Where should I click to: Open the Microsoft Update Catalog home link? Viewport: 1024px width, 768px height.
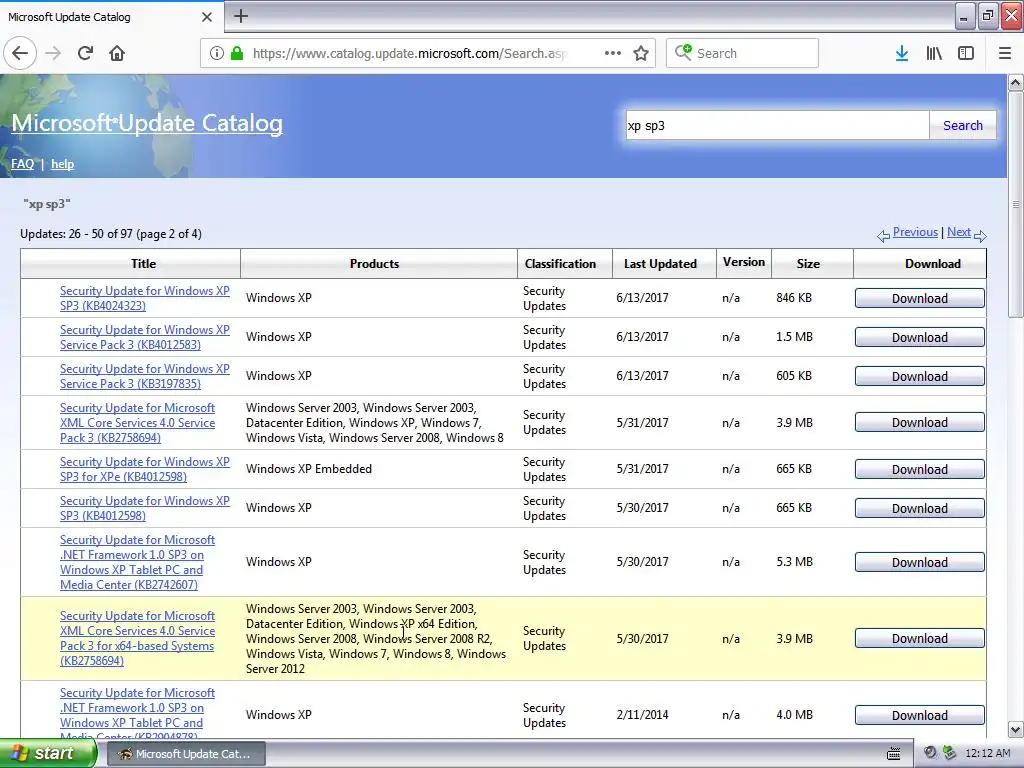(147, 123)
